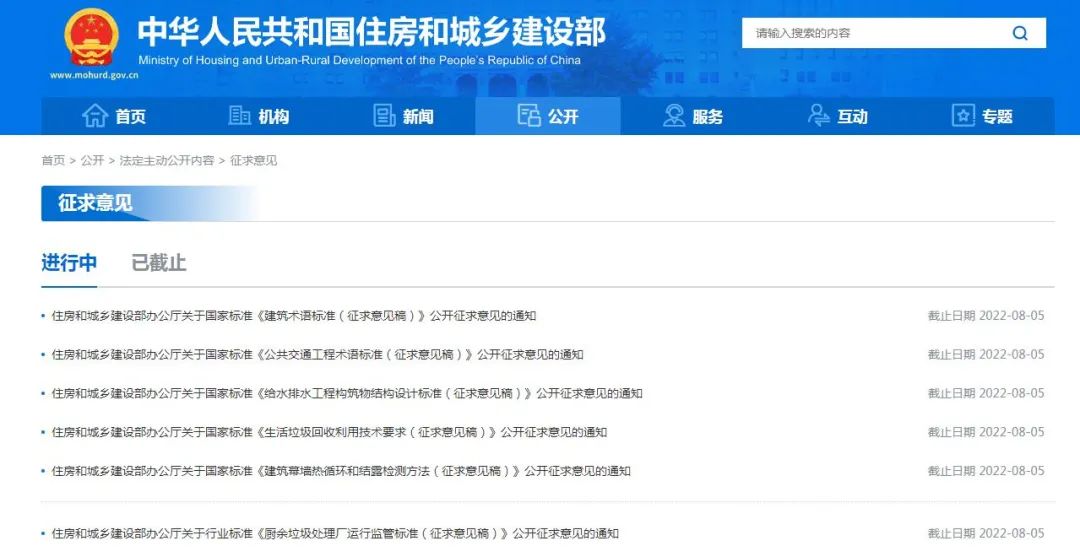Open the 建筑术语标准 notice link
This screenshot has height=557, width=1080.
(294, 316)
